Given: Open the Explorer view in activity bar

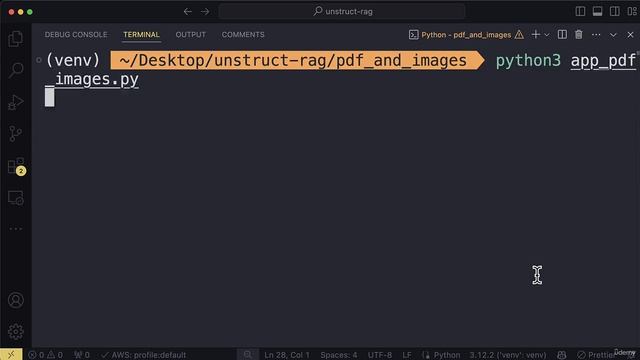Looking at the screenshot, I should (16, 39).
